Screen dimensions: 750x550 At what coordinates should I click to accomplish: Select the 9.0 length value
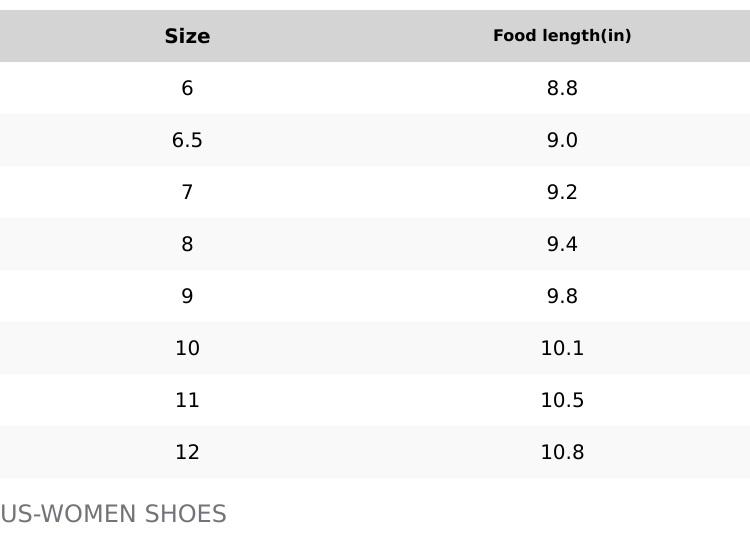[562, 140]
